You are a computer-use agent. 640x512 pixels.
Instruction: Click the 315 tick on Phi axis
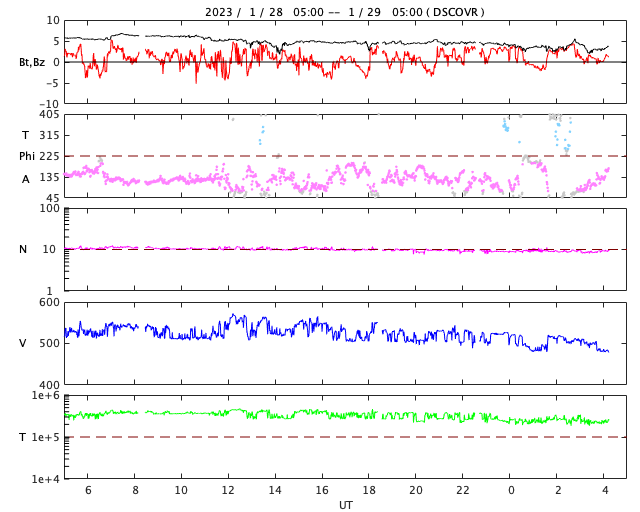pos(49,135)
